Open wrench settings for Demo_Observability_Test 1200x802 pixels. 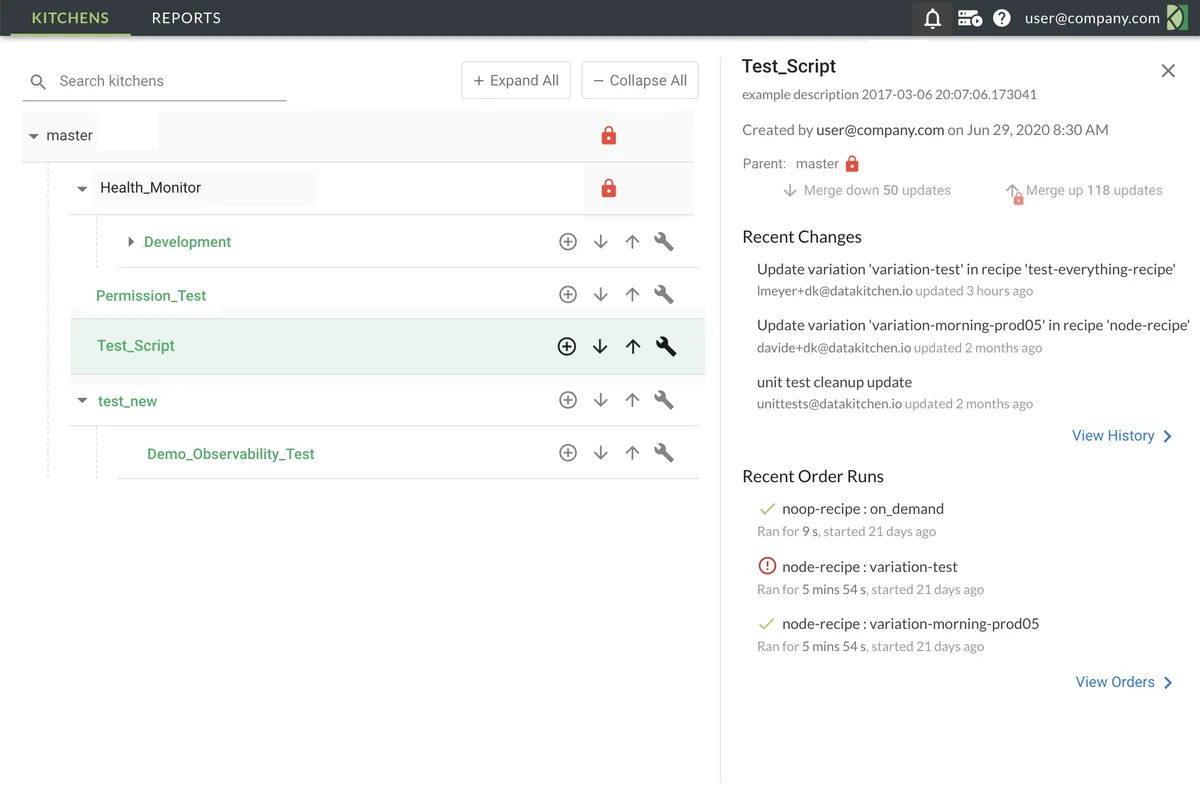(x=664, y=453)
